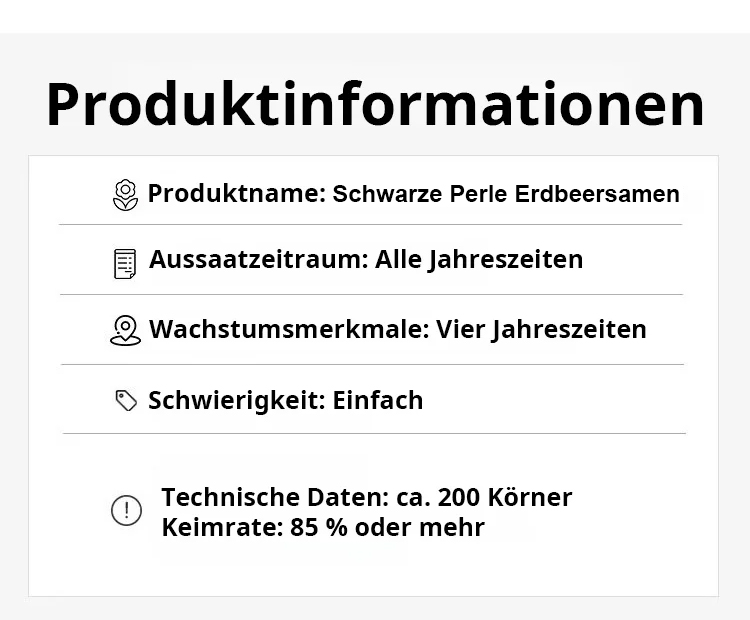Click the exclamation circle icon near Technische Daten
This screenshot has width=750, height=620.
pos(126,511)
